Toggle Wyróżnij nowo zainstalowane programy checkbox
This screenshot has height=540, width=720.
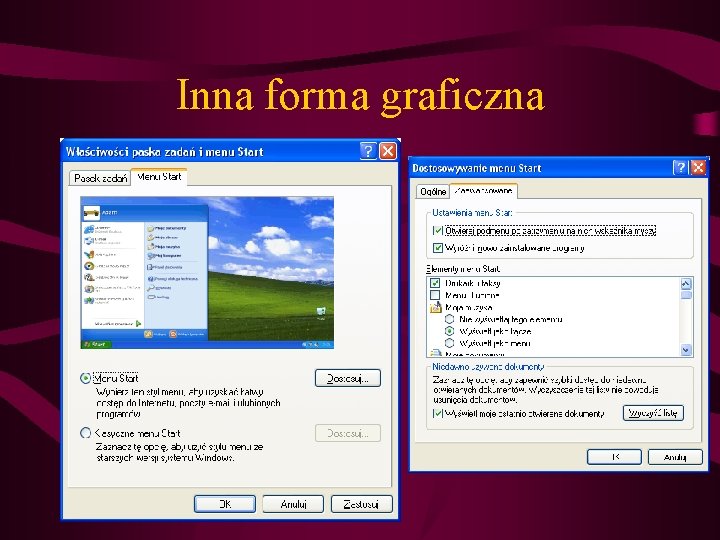pos(438,248)
